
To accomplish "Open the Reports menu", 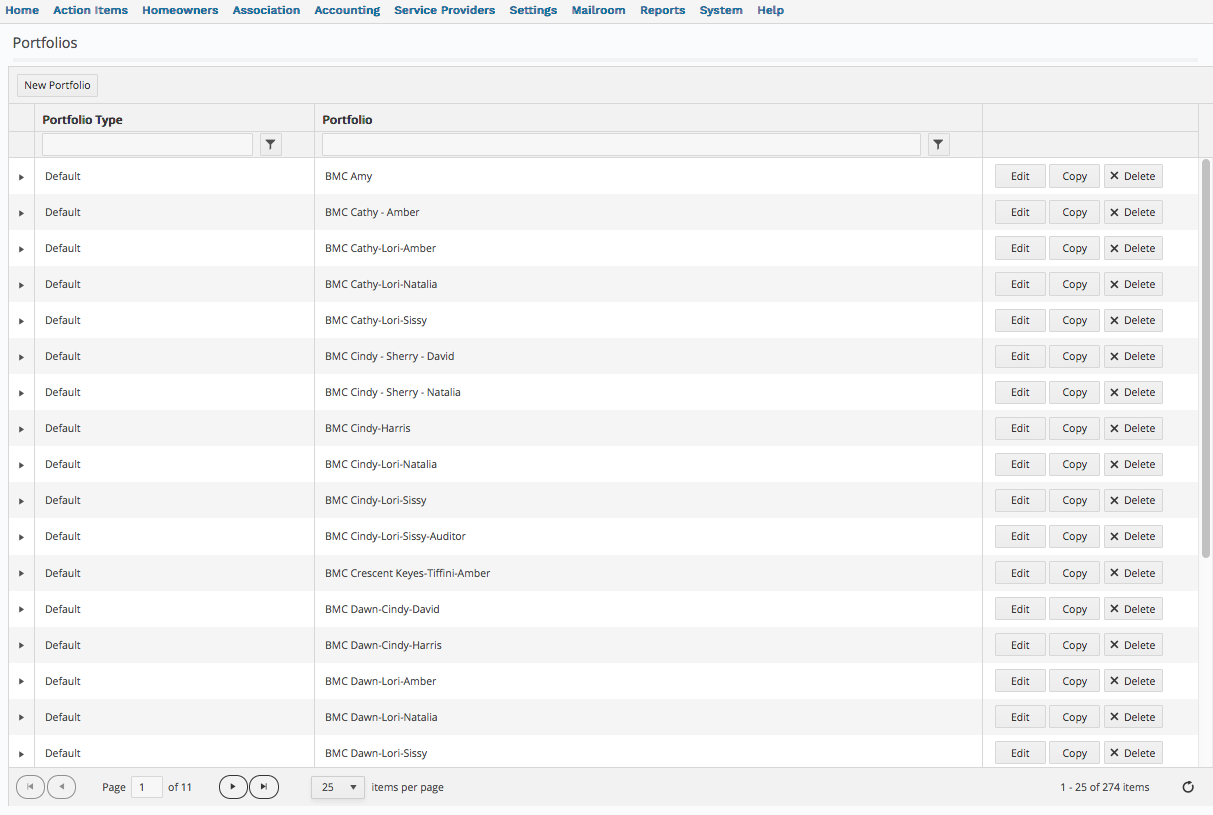I will pyautogui.click(x=663, y=10).
